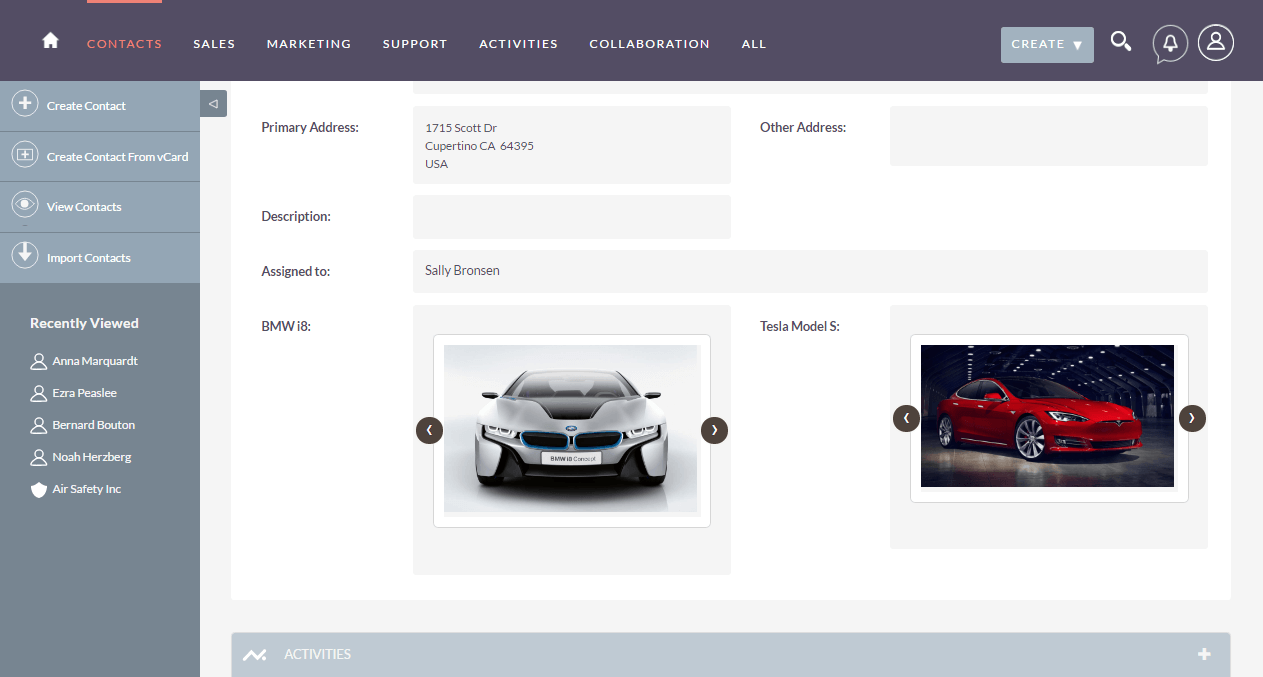Click the Create Contact plus icon

point(25,104)
